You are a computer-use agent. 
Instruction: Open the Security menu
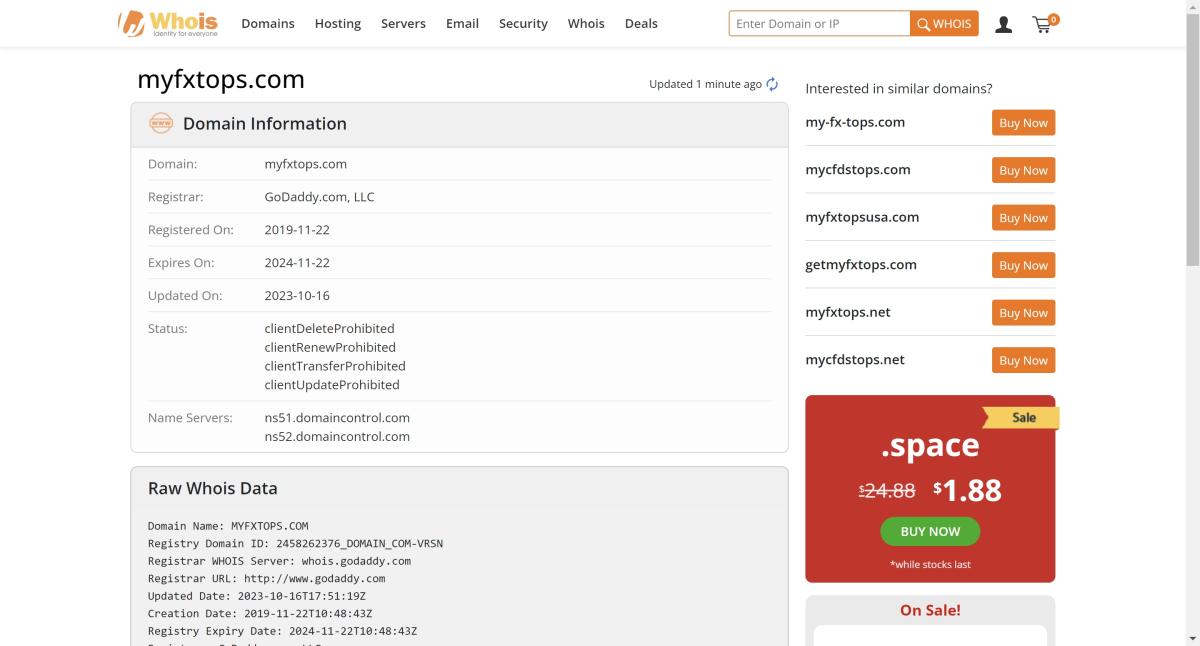click(x=523, y=24)
